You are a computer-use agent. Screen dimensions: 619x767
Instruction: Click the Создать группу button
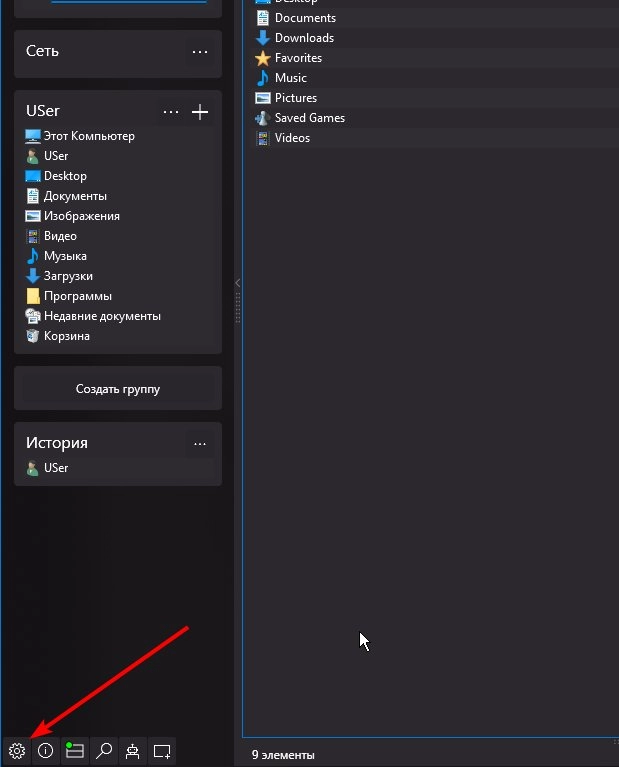point(118,388)
